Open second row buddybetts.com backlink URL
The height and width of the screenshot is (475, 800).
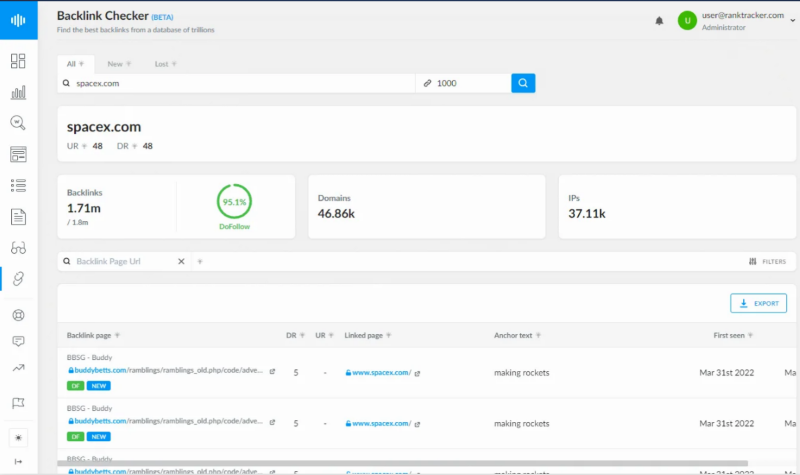coord(165,421)
